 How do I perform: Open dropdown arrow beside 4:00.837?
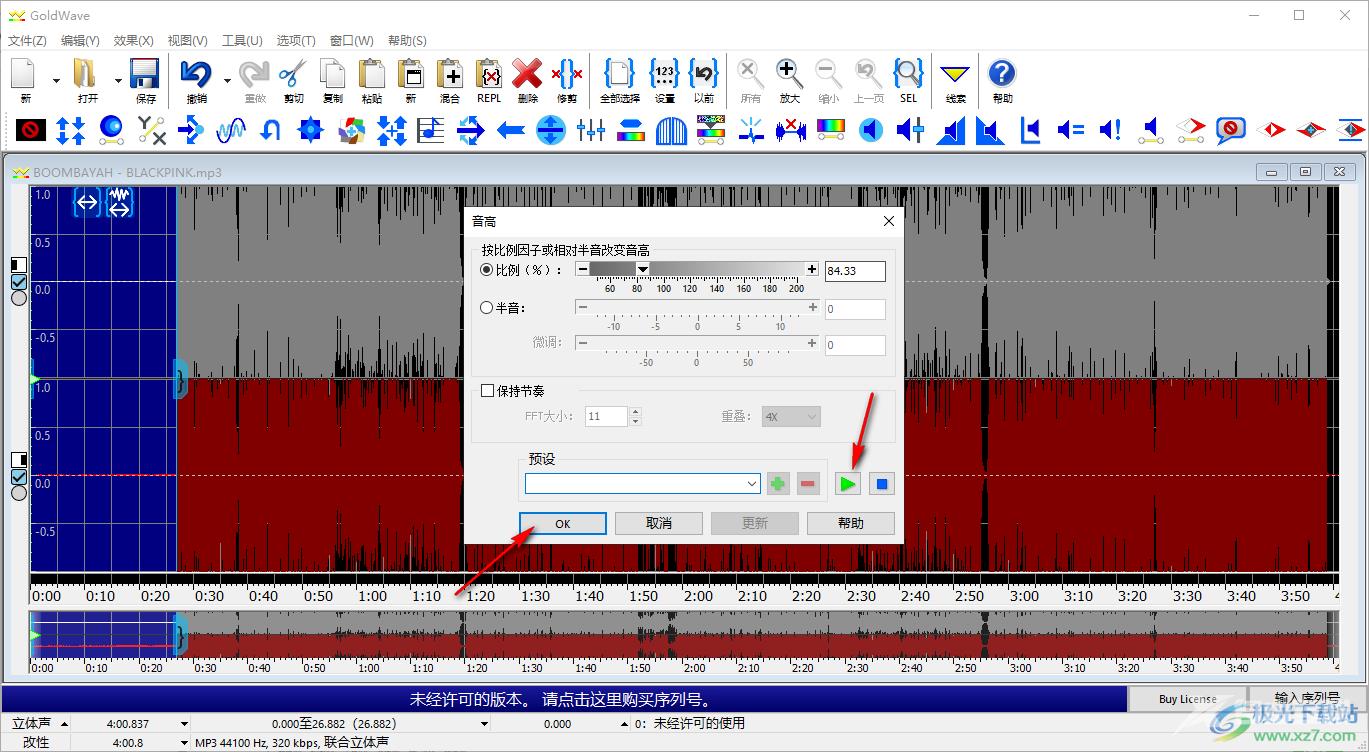[184, 723]
